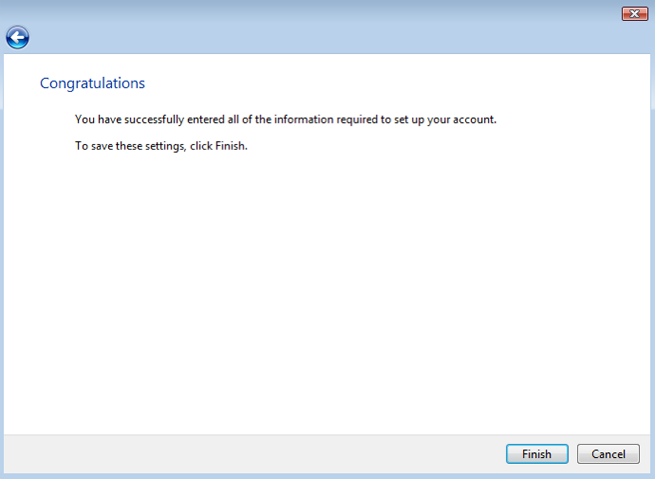This screenshot has height=479, width=655.
Task: Click the 'To save these settings' instruction line
Action: tap(160, 146)
